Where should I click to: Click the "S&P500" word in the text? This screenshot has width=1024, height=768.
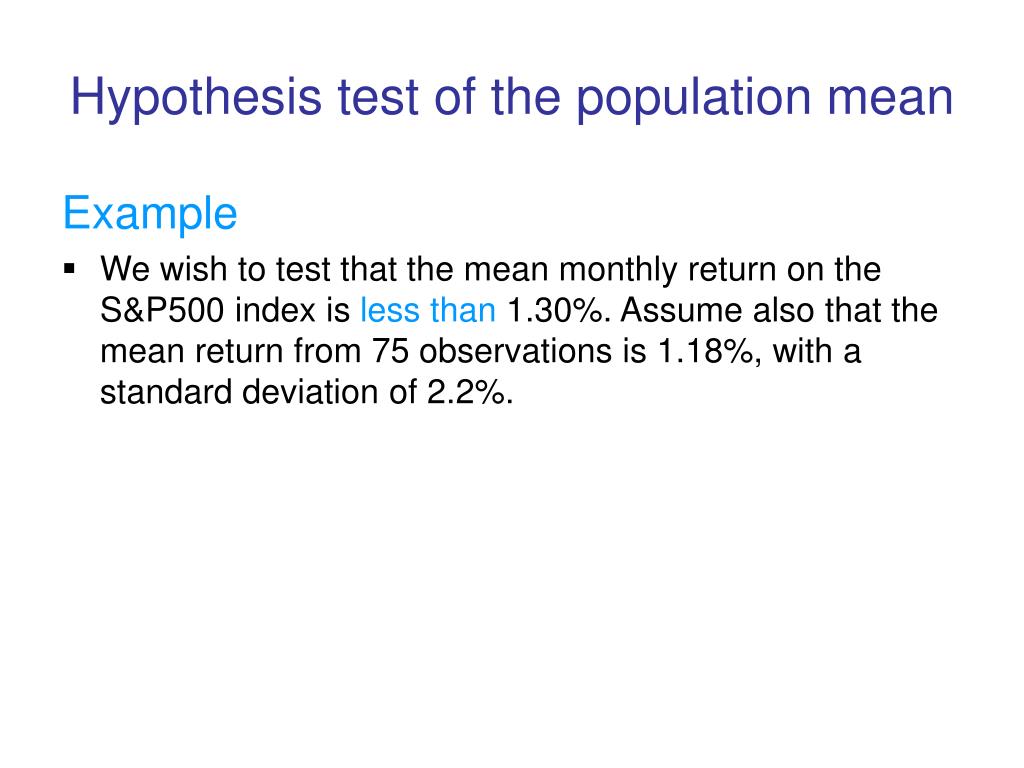(162, 310)
